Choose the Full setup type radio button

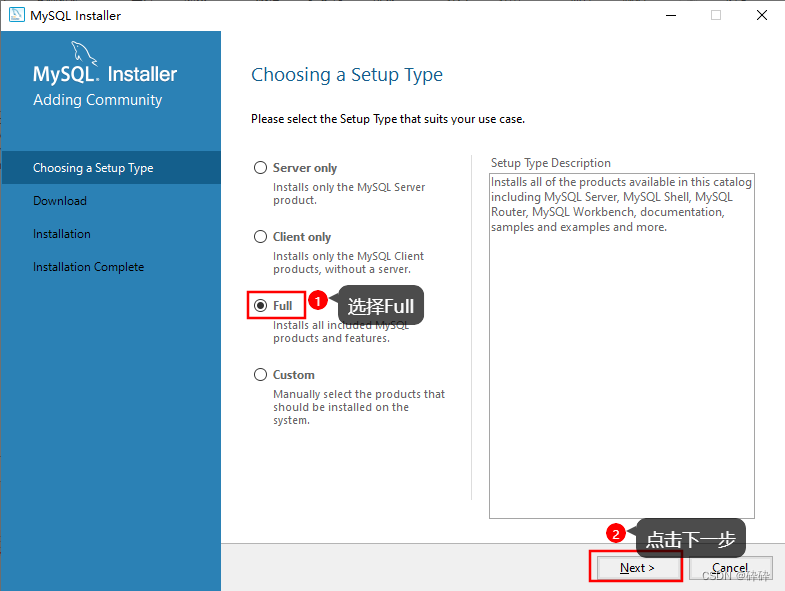(x=260, y=306)
